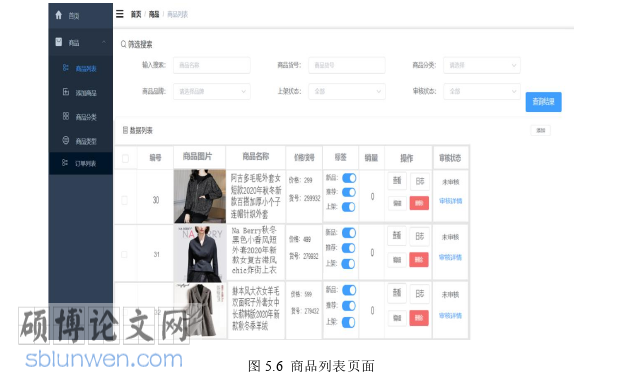Toggle 上架 switch for product 31

pos(348,264)
